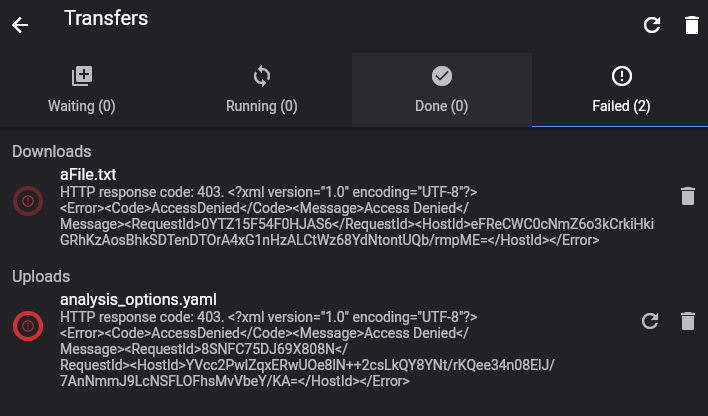Click the error status icon for aFile.txt
This screenshot has height=416, width=708.
coord(28,201)
